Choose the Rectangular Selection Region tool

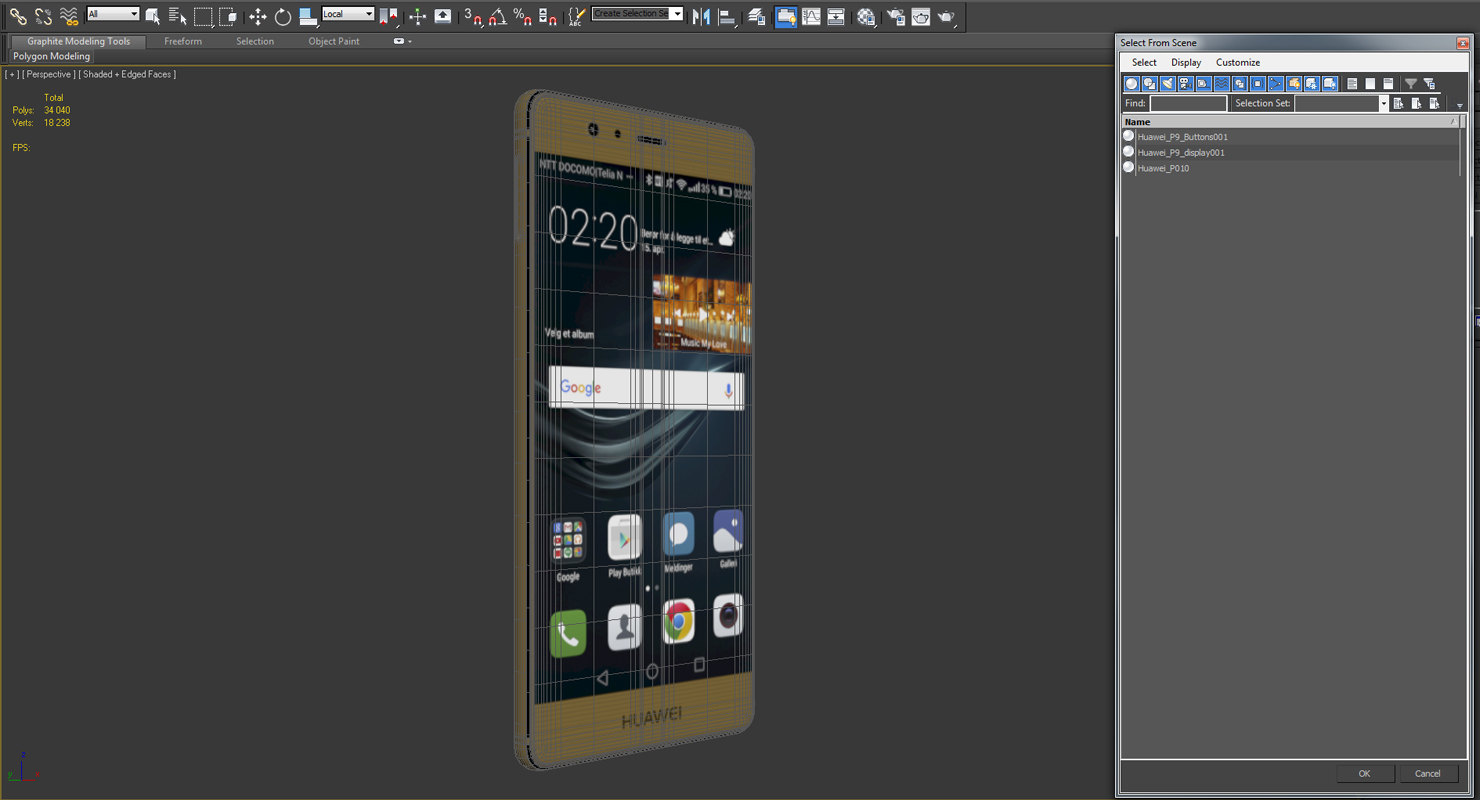tap(203, 16)
